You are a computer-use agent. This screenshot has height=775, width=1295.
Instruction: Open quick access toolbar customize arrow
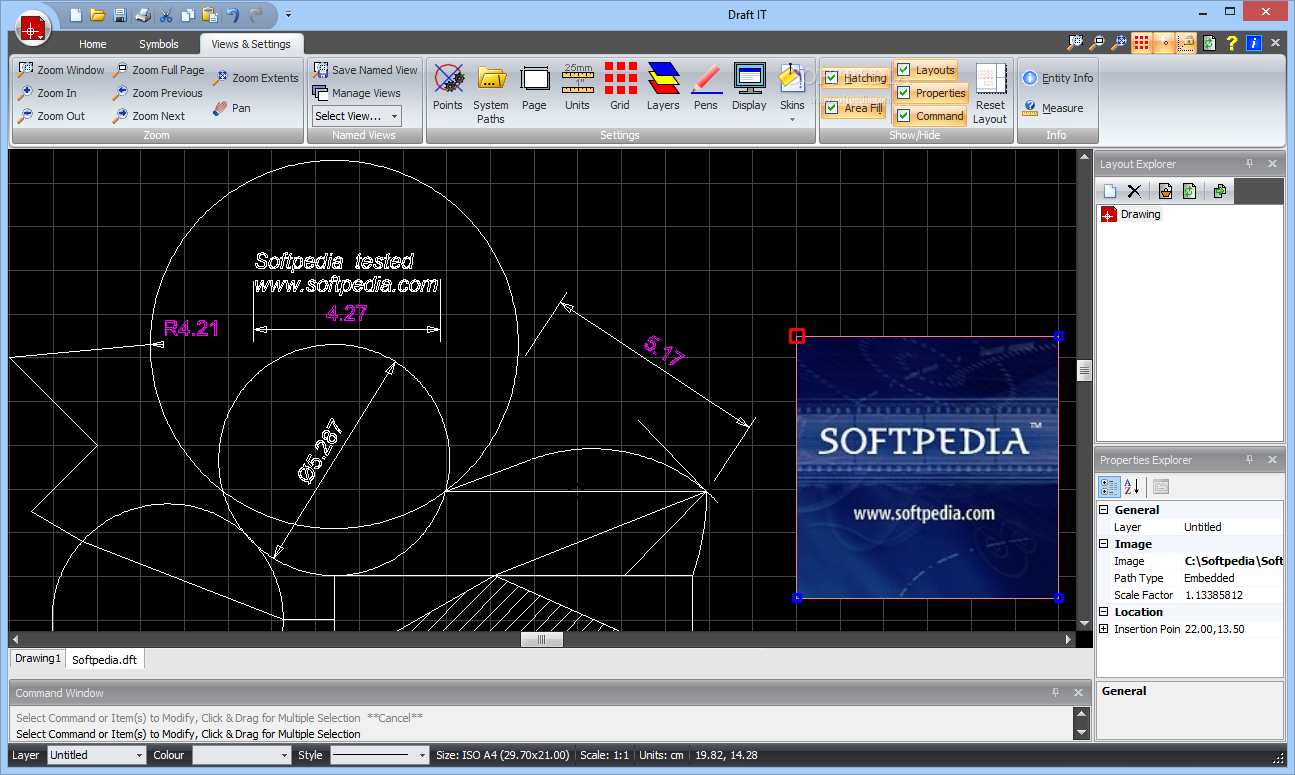(x=288, y=14)
